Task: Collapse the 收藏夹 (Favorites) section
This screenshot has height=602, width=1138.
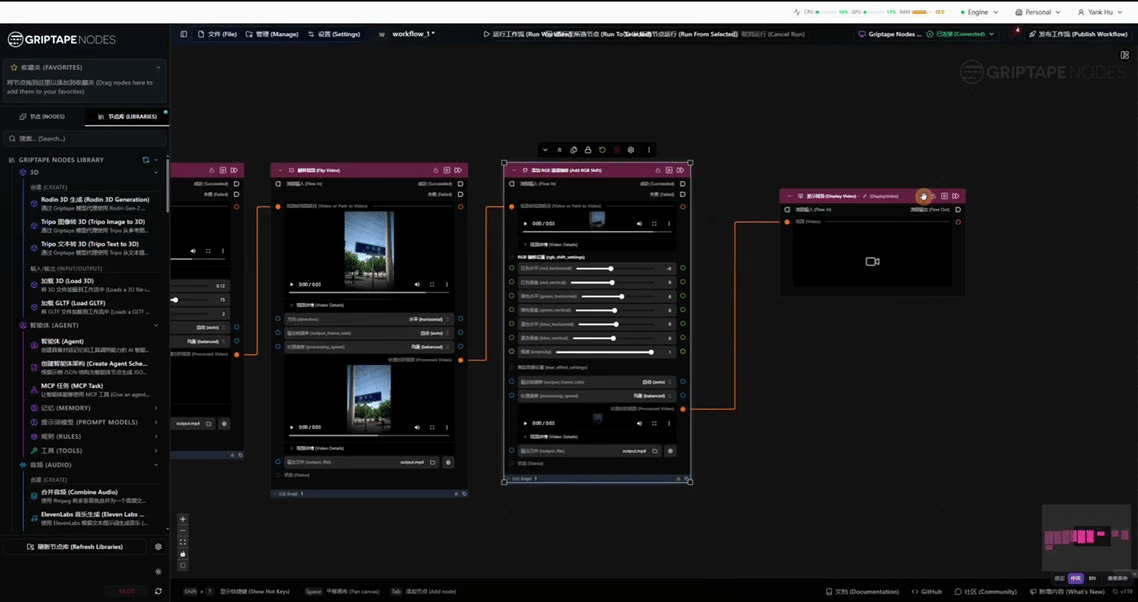Action: pos(158,68)
